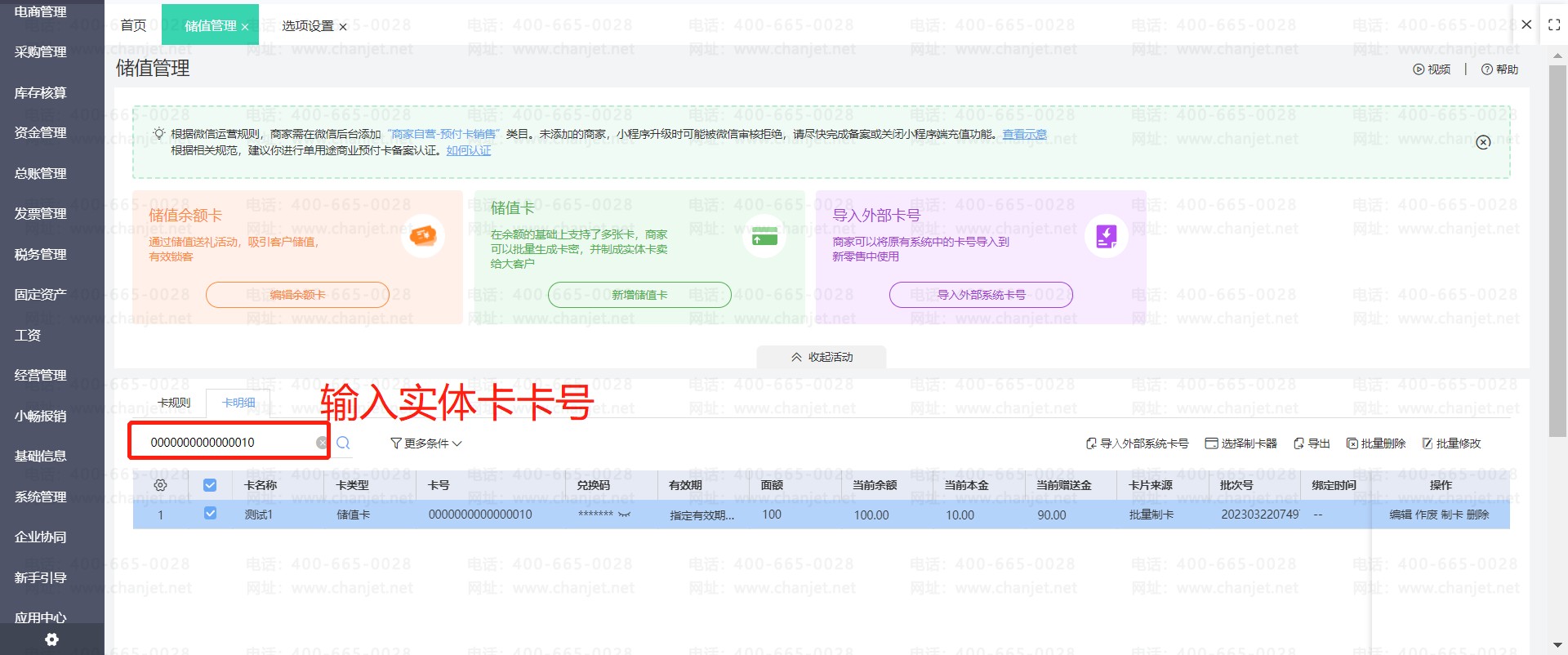This screenshot has height=655, width=1568.
Task: Open 固定资产 in the sidebar
Action: [41, 295]
